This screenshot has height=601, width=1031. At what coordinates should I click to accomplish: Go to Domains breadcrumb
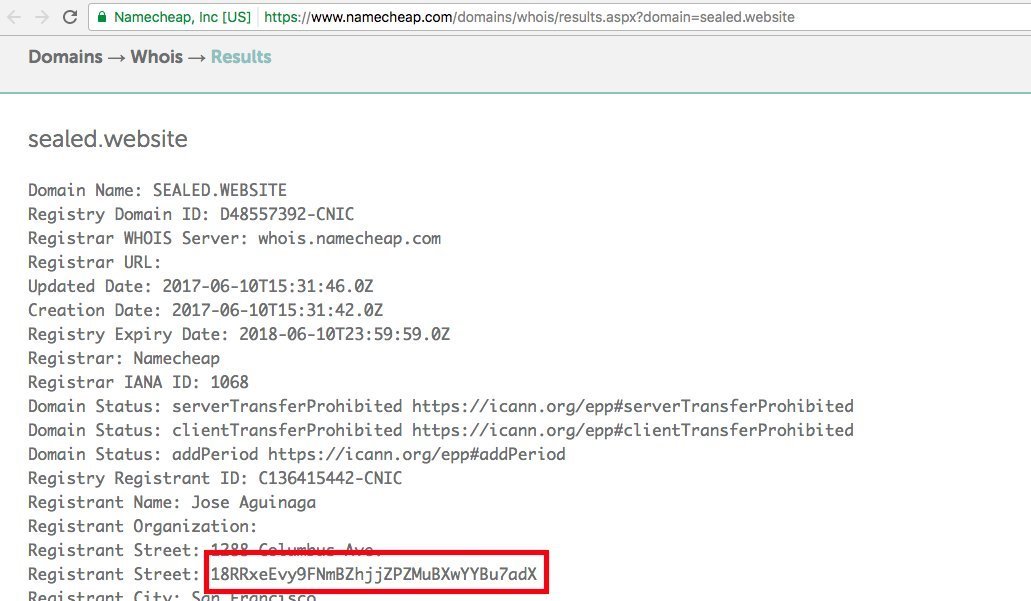tap(65, 57)
